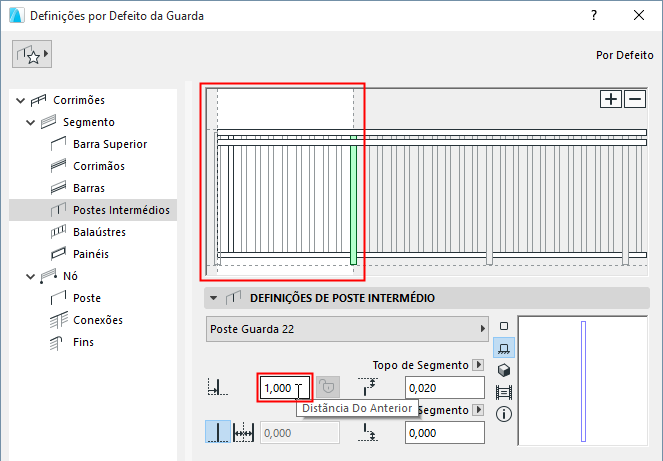The image size is (663, 461).
Task: Open the Poste Guarda 22 type dropdown
Action: click(x=347, y=329)
